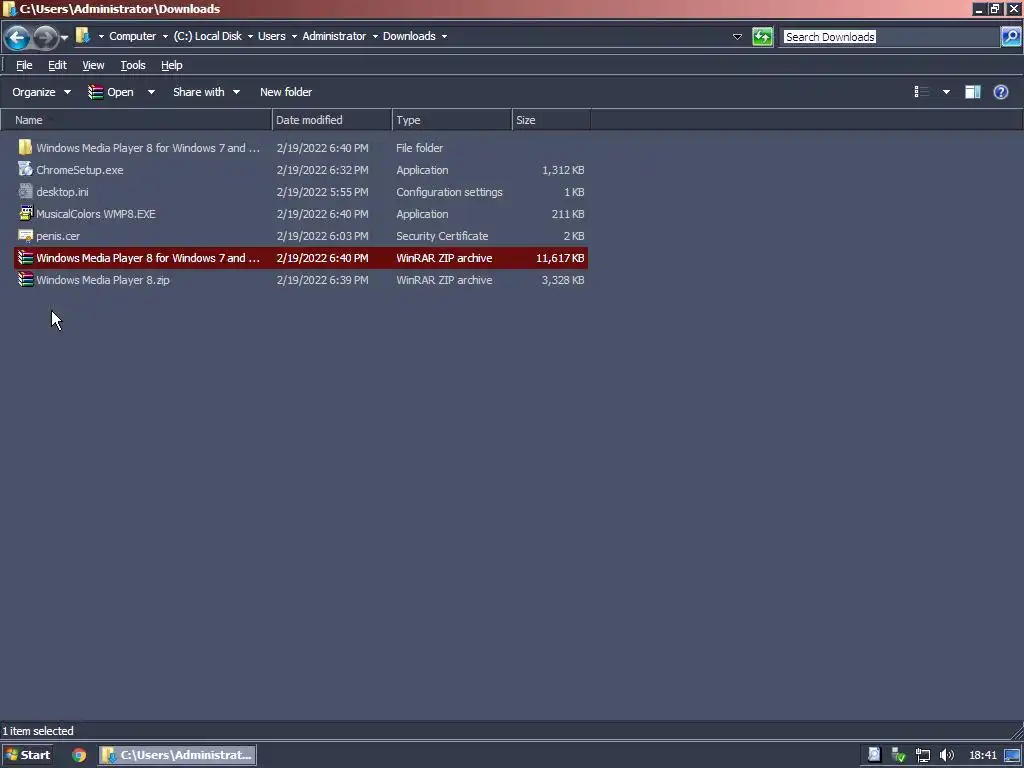The image size is (1024, 768).
Task: Open the View menu
Action: 93,65
